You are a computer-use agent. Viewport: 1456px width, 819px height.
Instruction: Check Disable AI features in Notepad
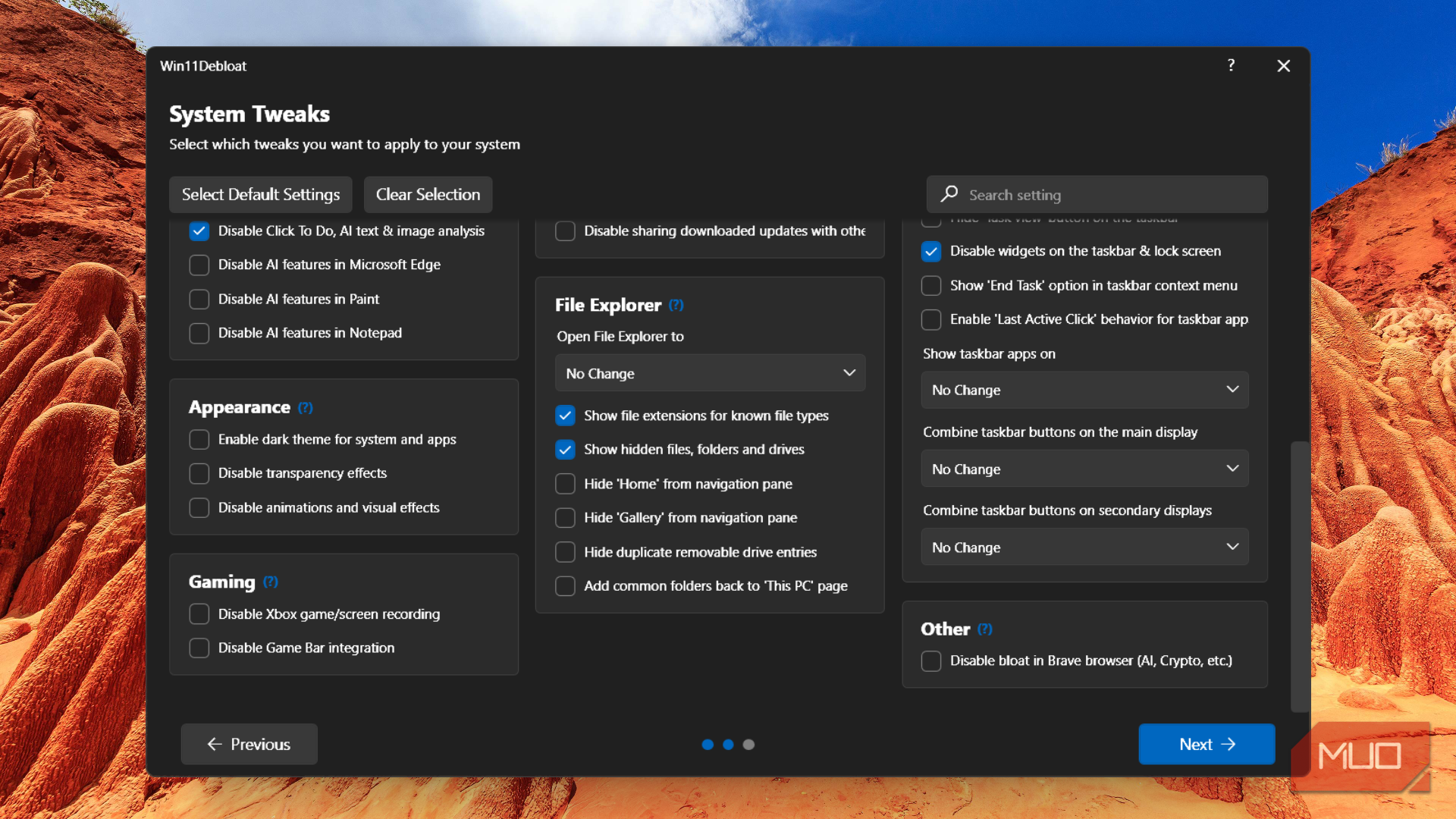pyautogui.click(x=199, y=334)
